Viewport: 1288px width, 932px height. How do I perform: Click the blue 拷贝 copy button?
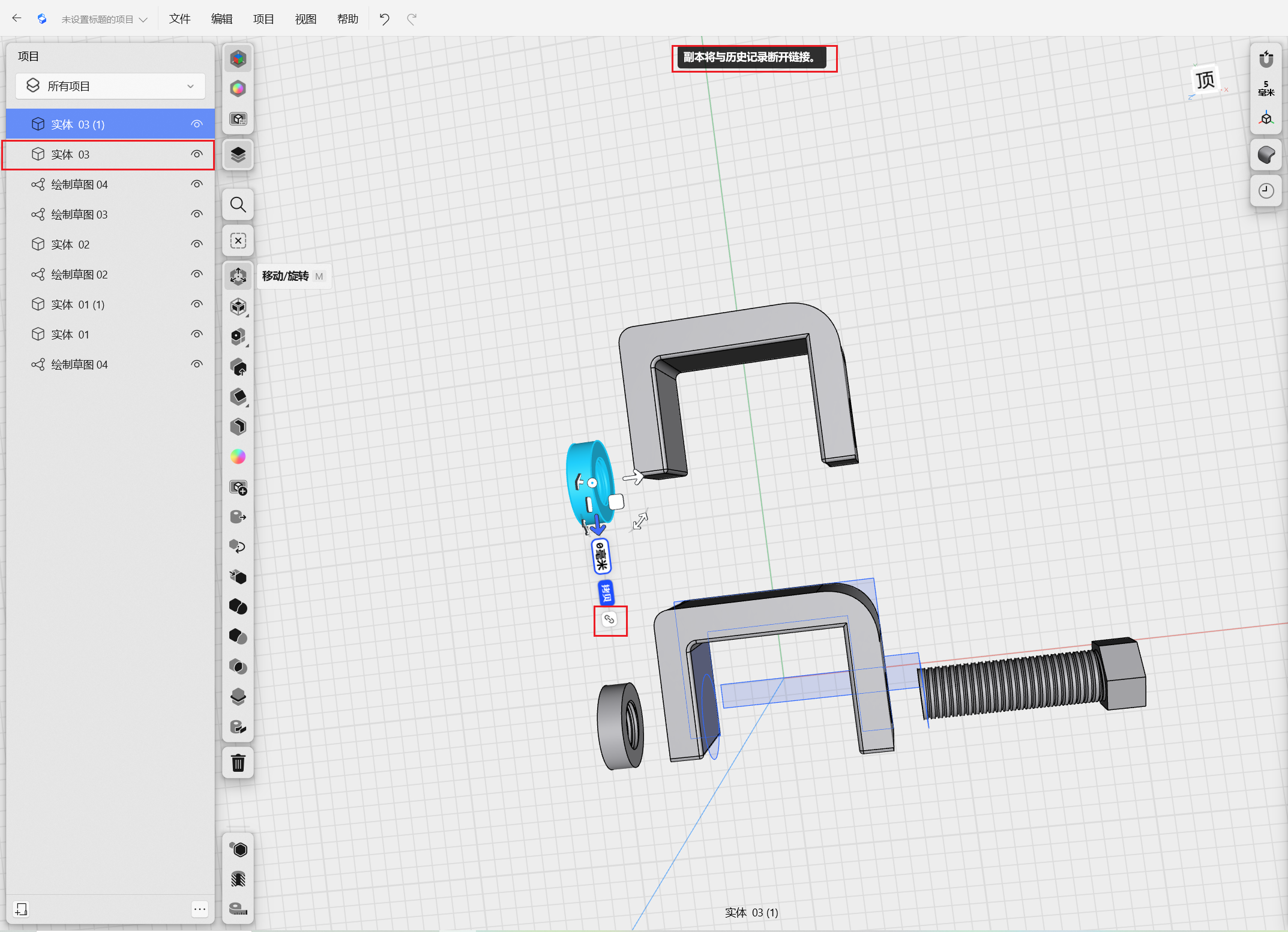pyautogui.click(x=606, y=592)
